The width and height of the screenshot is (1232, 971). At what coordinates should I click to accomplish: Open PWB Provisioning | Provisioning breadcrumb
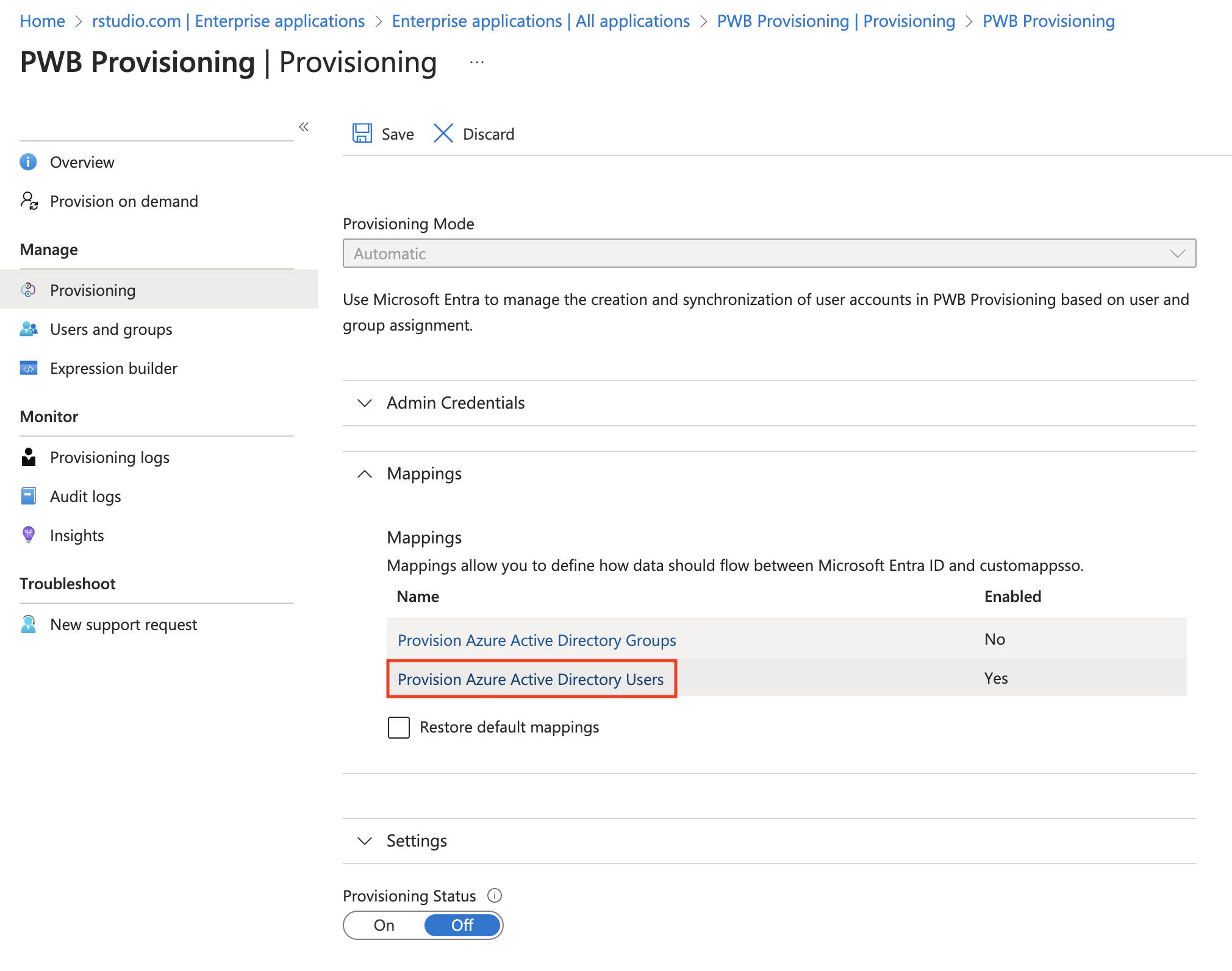click(836, 21)
